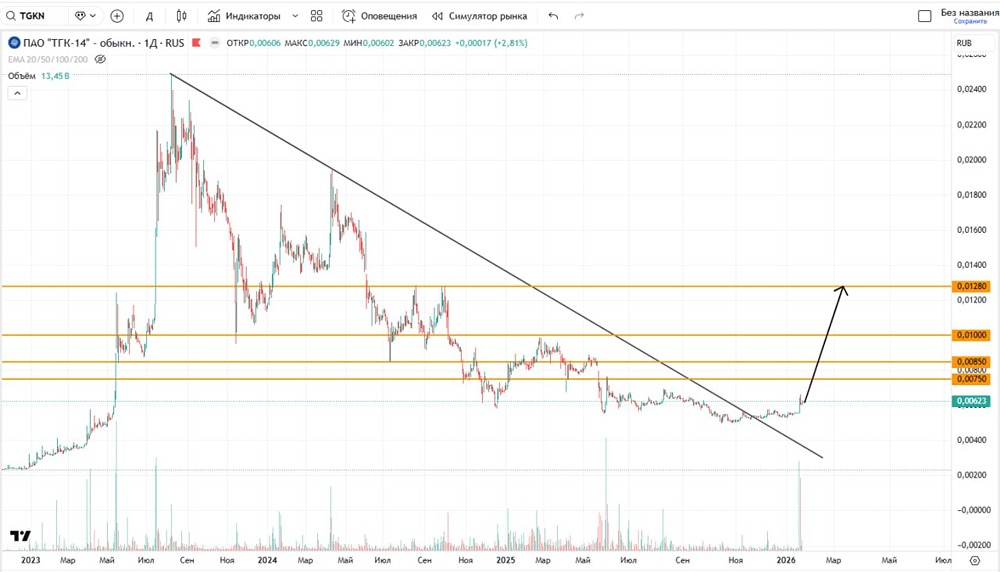
Task: Collapse the indicator legend with chevron
Action: coord(17,93)
